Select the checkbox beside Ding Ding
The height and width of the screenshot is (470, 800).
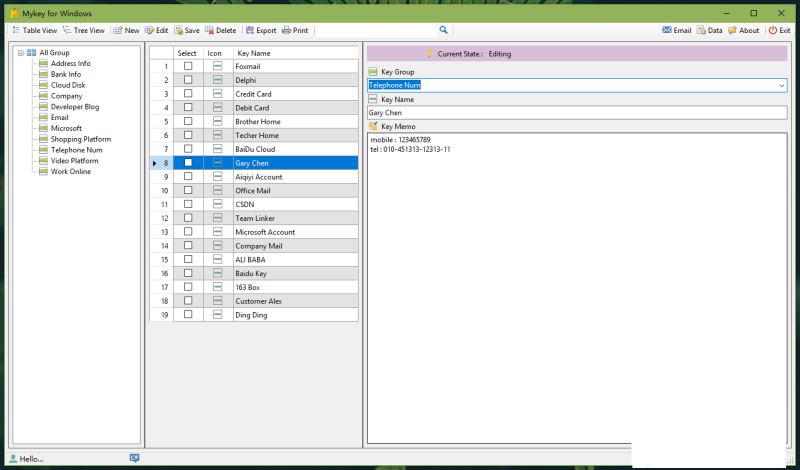pyautogui.click(x=188, y=315)
